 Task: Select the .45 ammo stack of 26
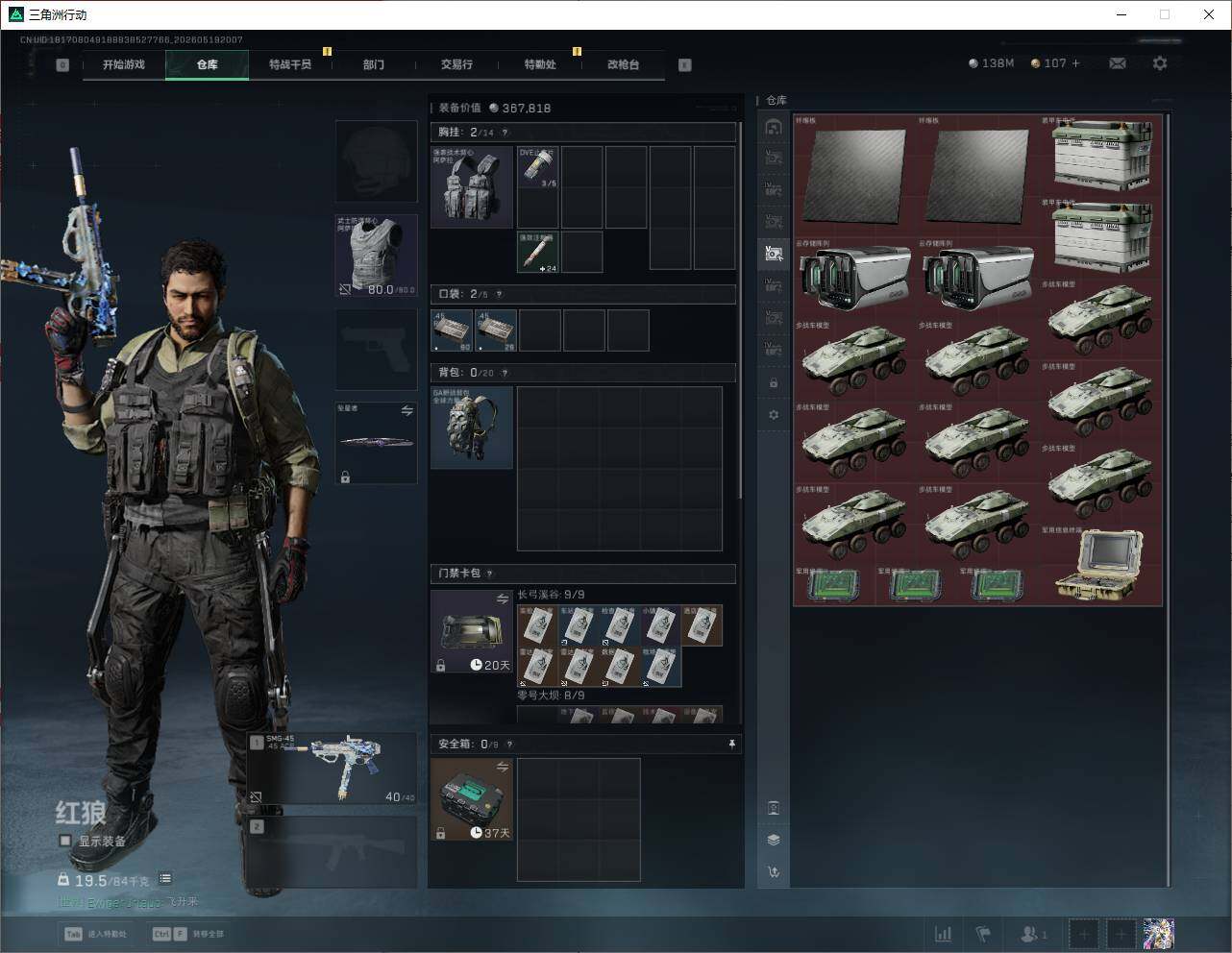(x=497, y=330)
